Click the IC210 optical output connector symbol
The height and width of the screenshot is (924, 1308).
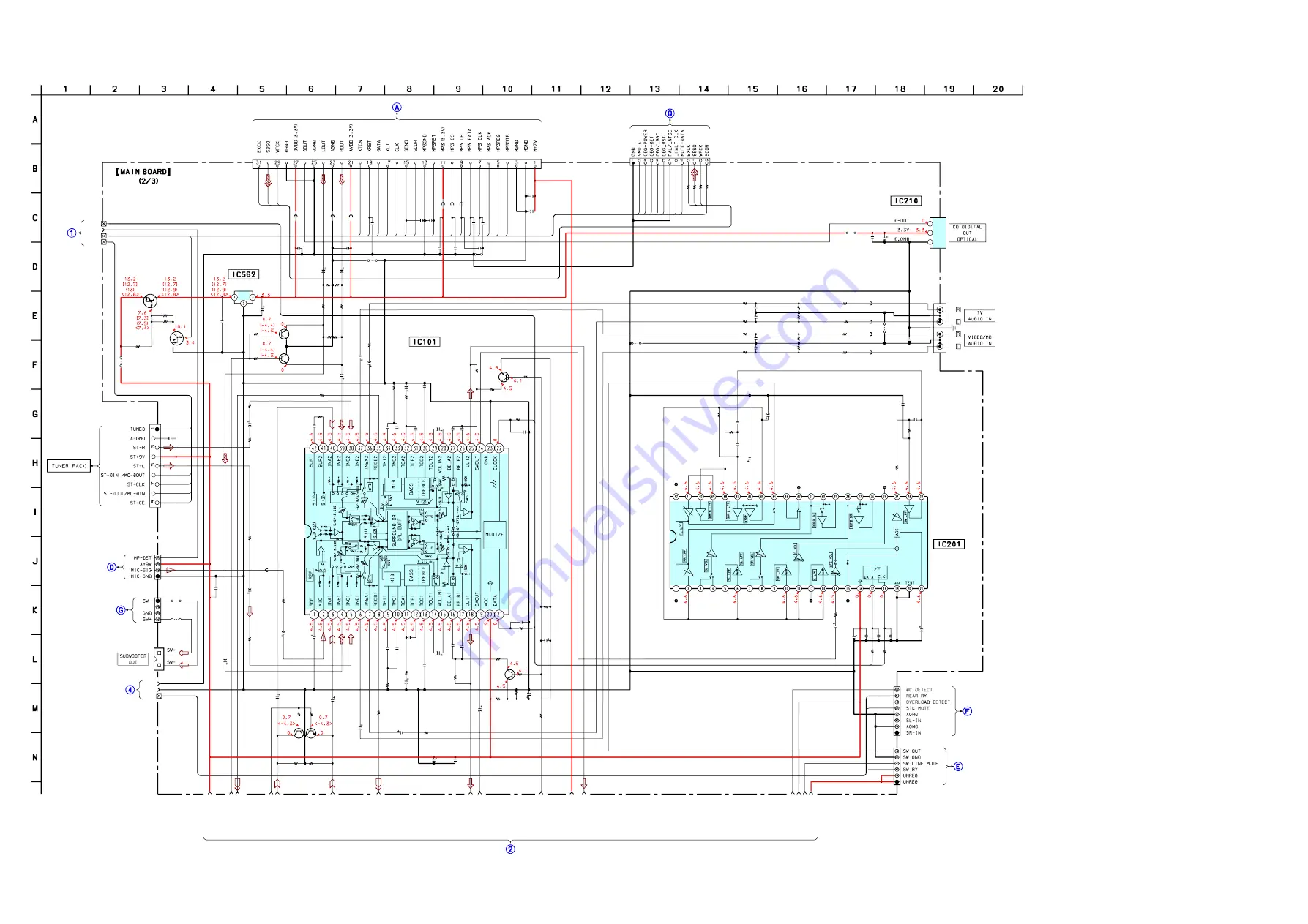pyautogui.click(x=938, y=233)
